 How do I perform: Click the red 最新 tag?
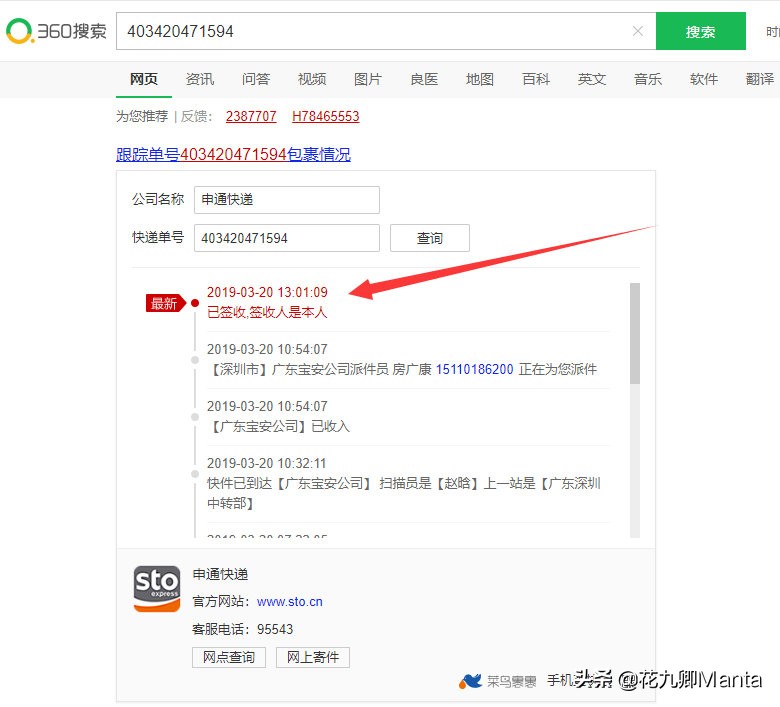tap(165, 303)
